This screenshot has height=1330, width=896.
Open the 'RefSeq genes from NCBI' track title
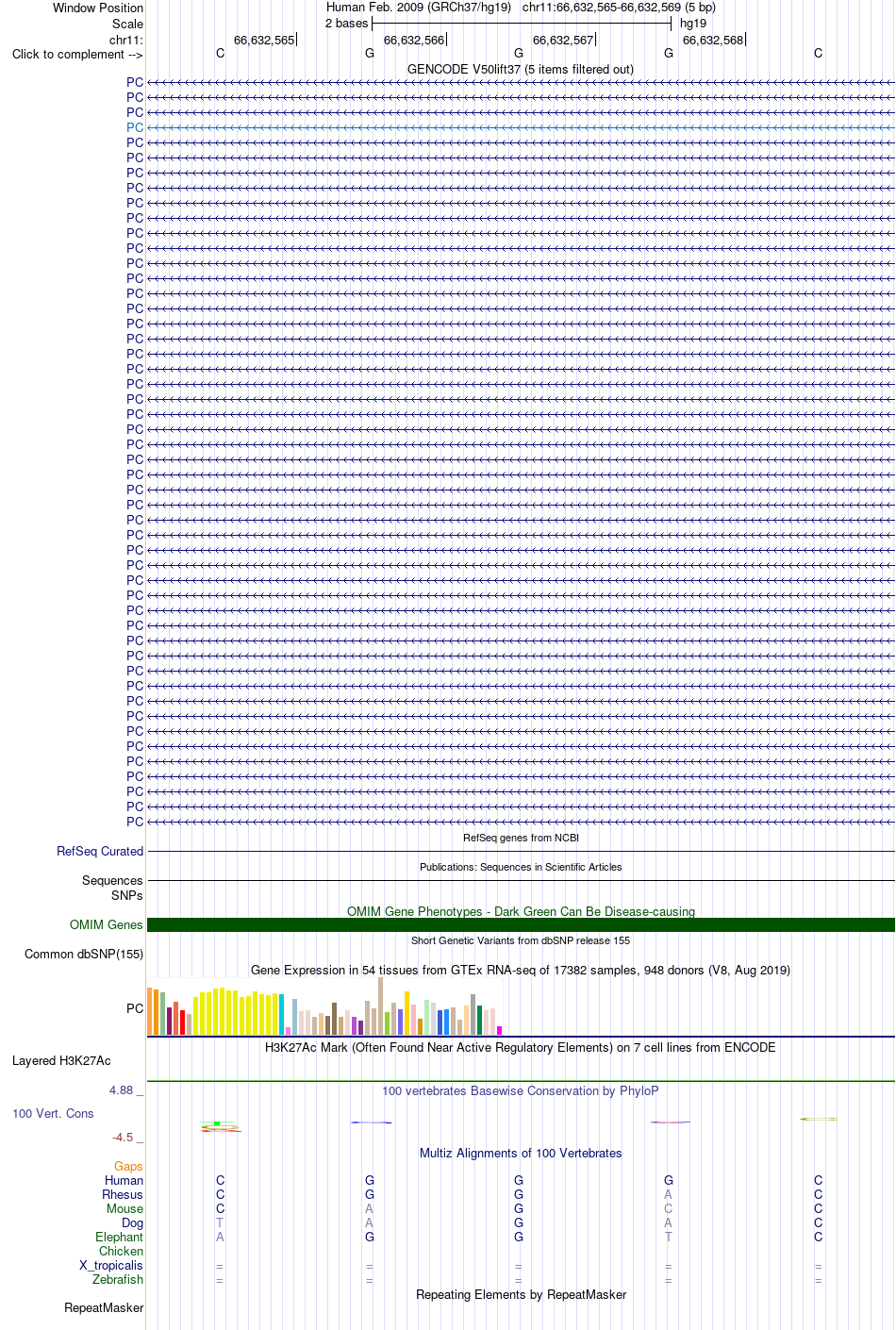pyautogui.click(x=521, y=838)
